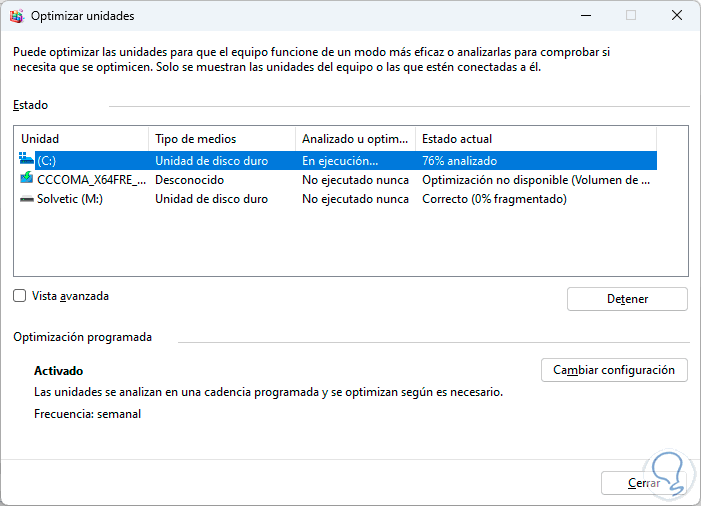Close the window using X icon
The image size is (701, 506).
tap(677, 16)
